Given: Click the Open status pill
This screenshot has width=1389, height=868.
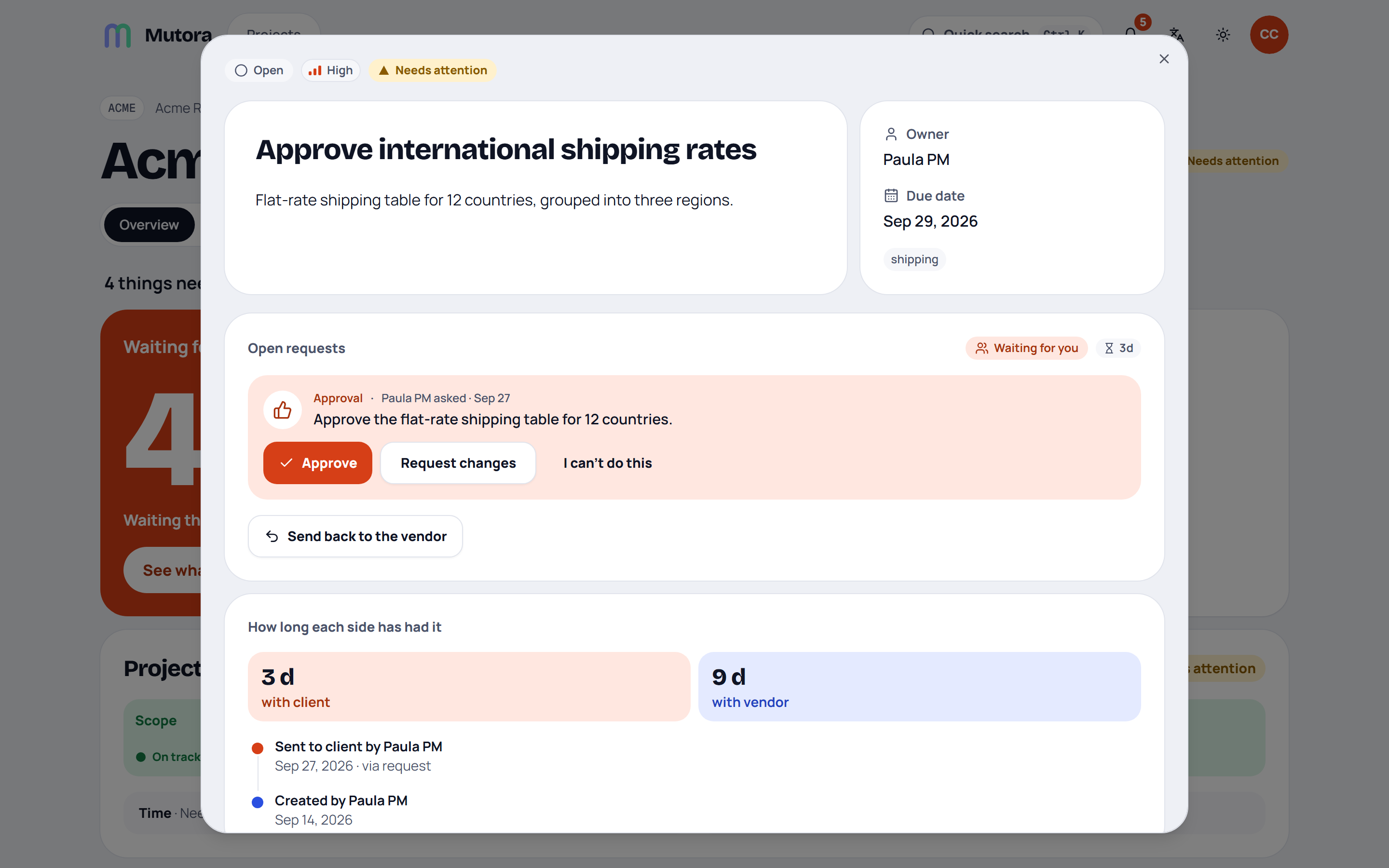Looking at the screenshot, I should pyautogui.click(x=259, y=70).
